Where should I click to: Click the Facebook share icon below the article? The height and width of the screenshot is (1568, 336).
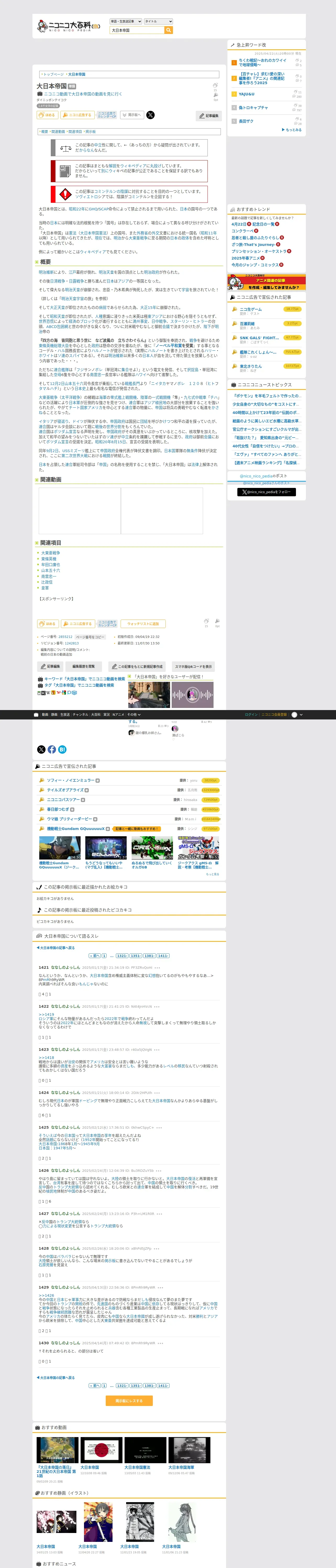(52, 749)
